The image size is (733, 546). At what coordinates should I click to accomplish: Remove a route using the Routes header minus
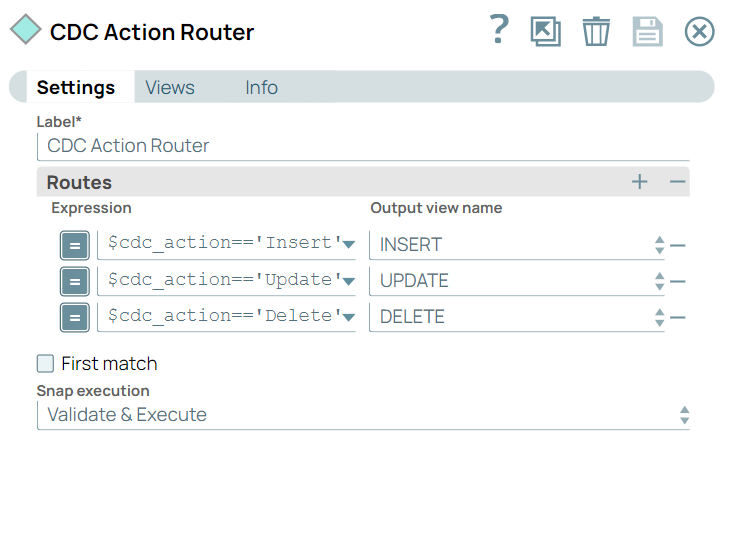677,182
